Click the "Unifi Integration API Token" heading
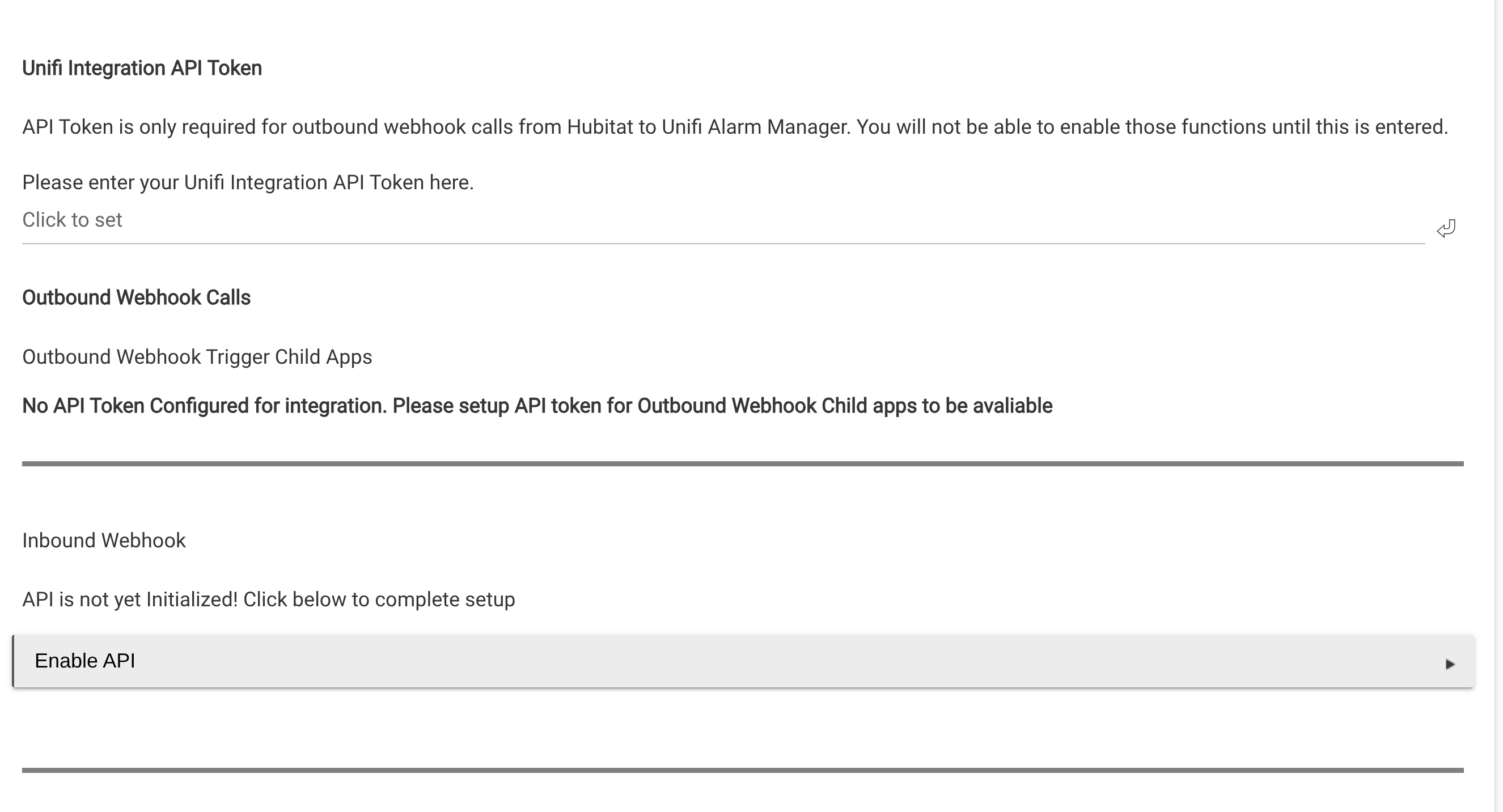The height and width of the screenshot is (812, 1503). pos(142,68)
